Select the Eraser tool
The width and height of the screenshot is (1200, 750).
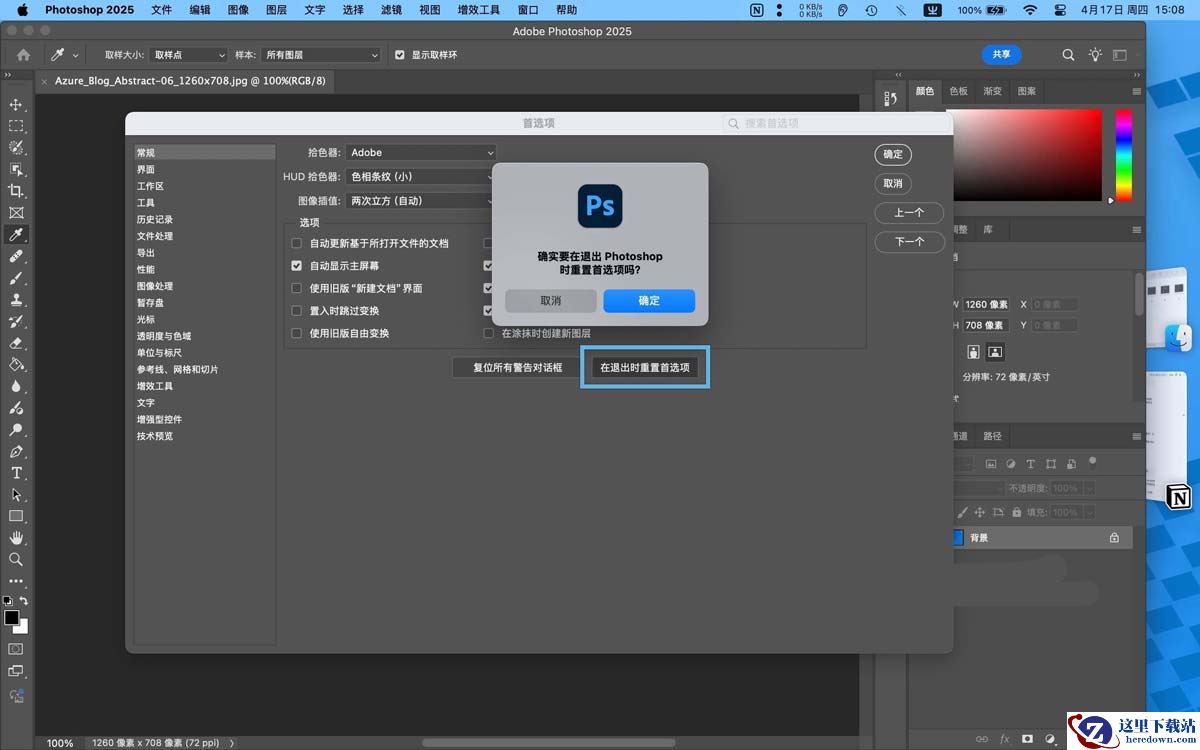coord(16,343)
